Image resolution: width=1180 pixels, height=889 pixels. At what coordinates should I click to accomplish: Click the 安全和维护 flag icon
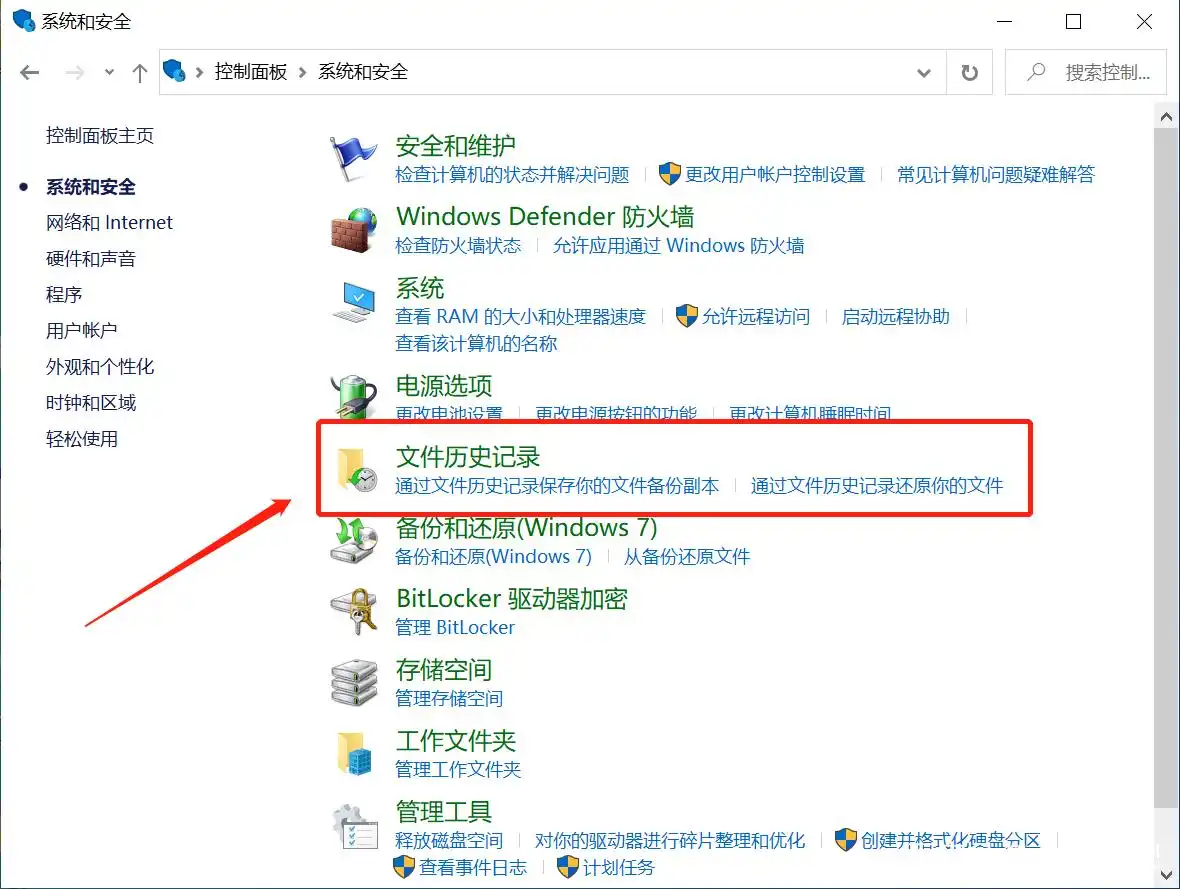point(352,157)
